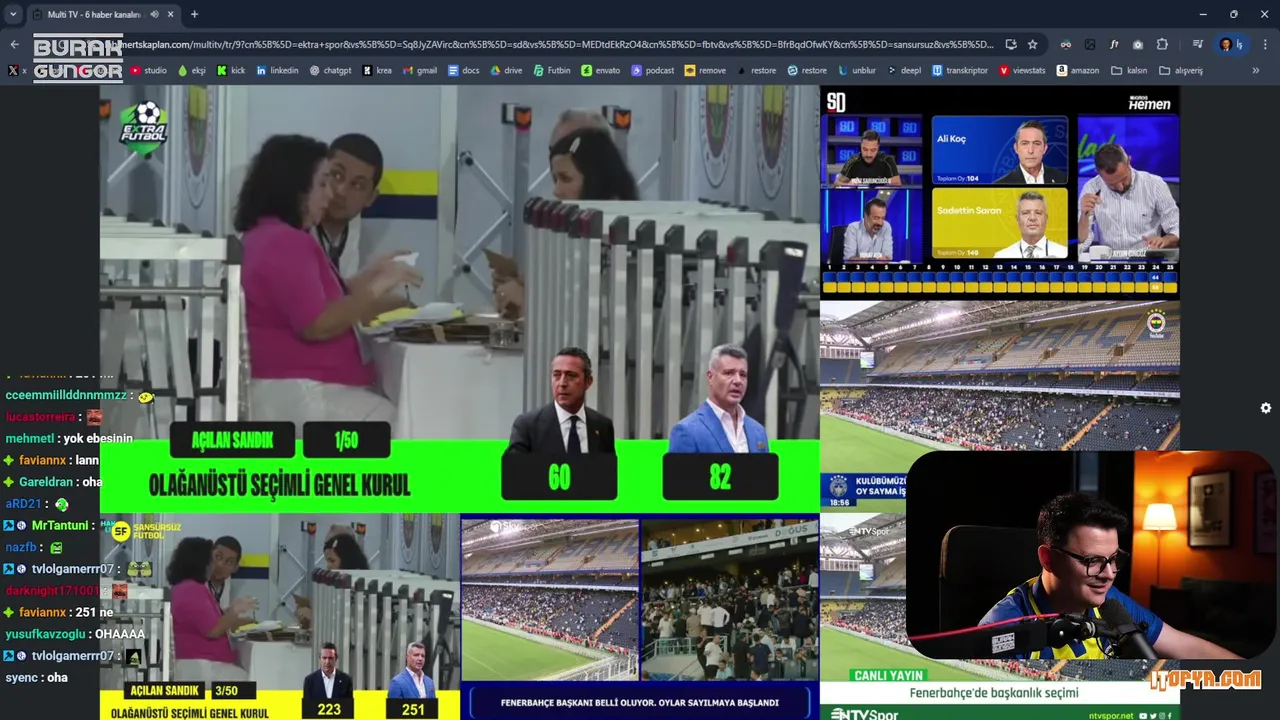
Task: Go back with the browser back arrow
Action: pos(14,44)
